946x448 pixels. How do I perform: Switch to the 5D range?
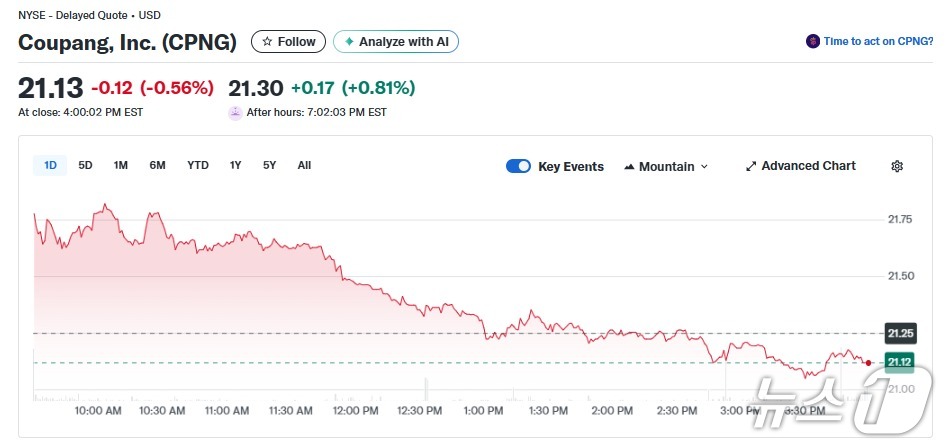[x=85, y=165]
